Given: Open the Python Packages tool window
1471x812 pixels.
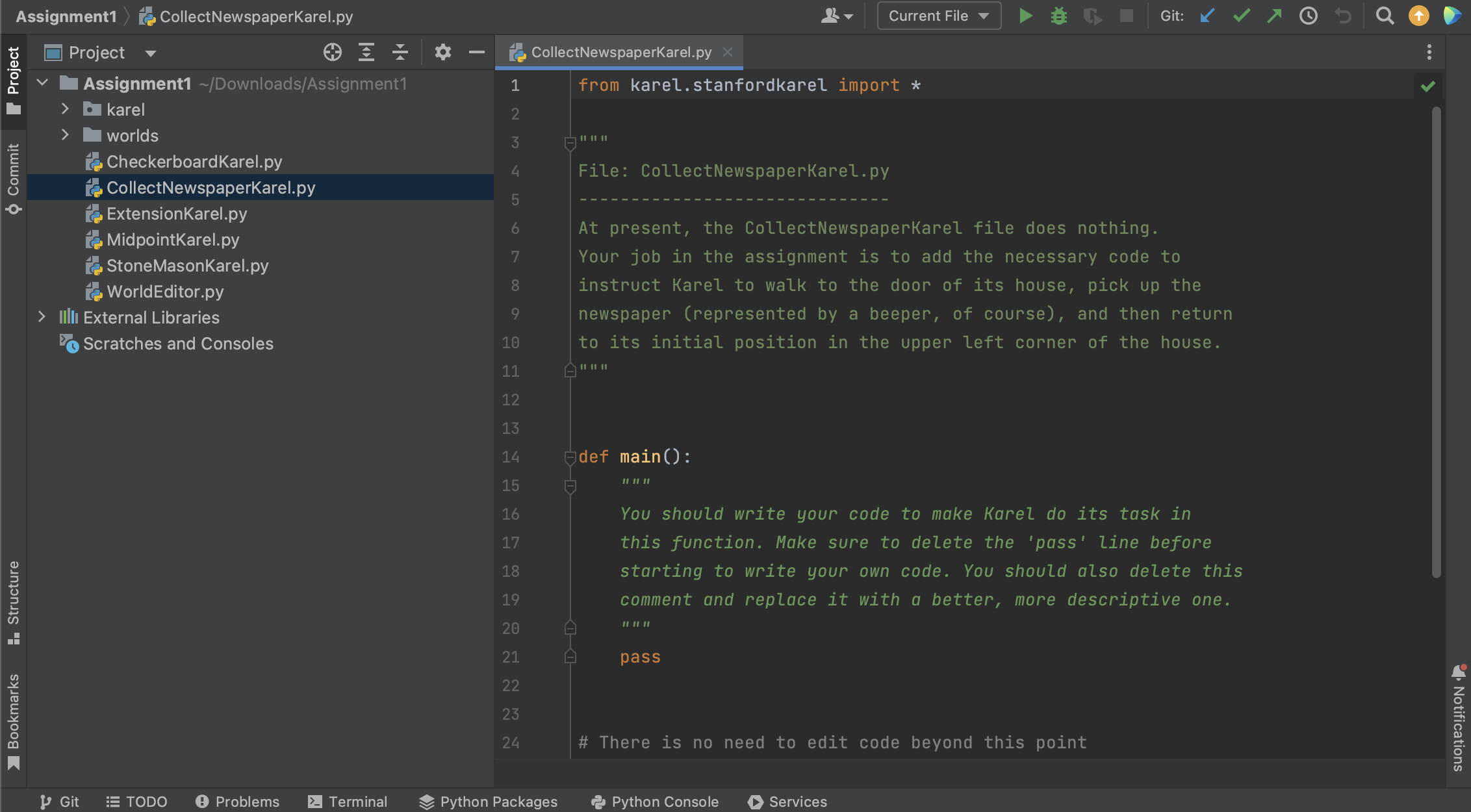Looking at the screenshot, I should (488, 802).
